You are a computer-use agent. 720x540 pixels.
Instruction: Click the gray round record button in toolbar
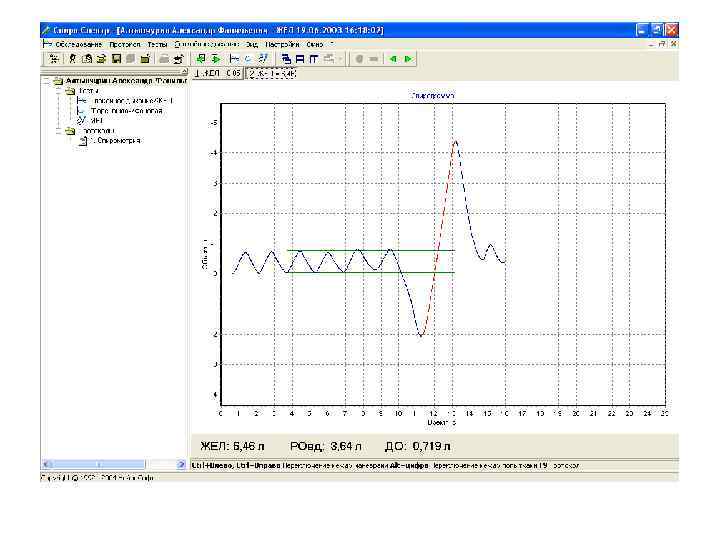pyautogui.click(x=359, y=59)
